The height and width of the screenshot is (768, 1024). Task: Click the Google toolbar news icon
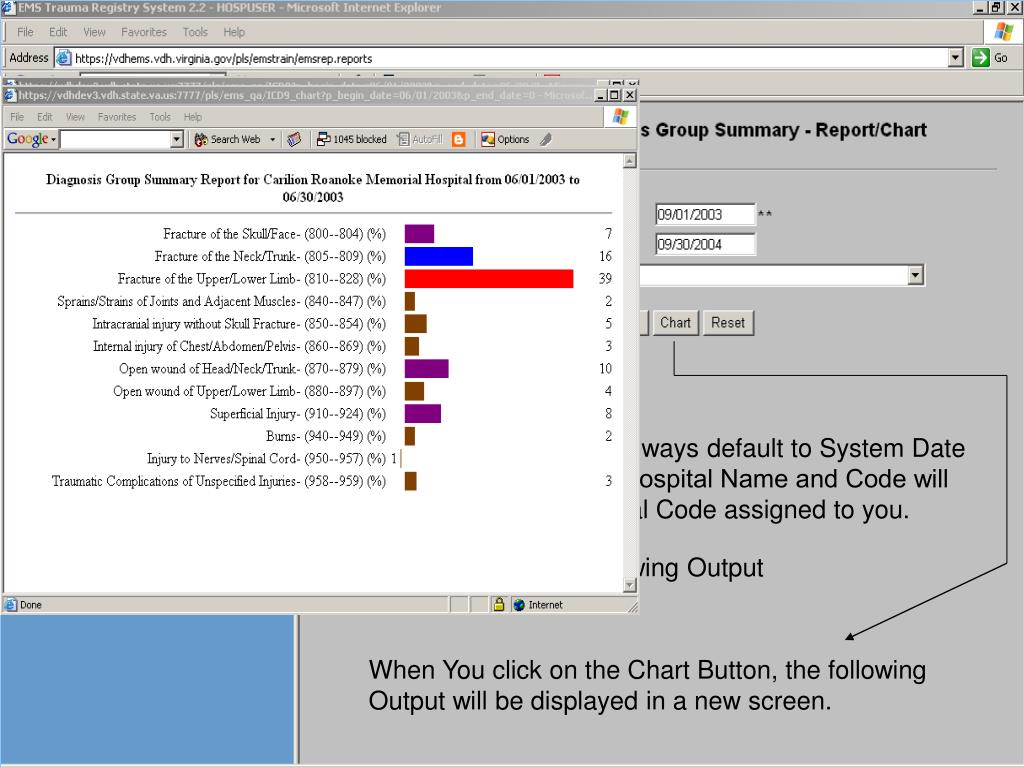294,140
